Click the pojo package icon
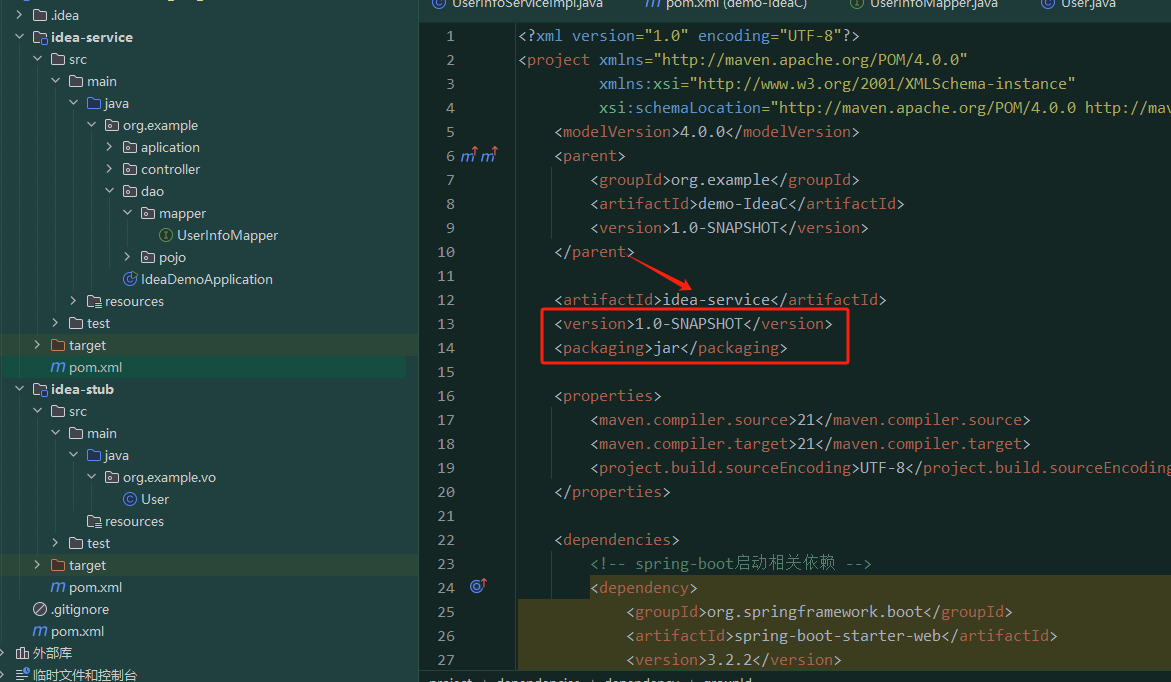 click(148, 257)
